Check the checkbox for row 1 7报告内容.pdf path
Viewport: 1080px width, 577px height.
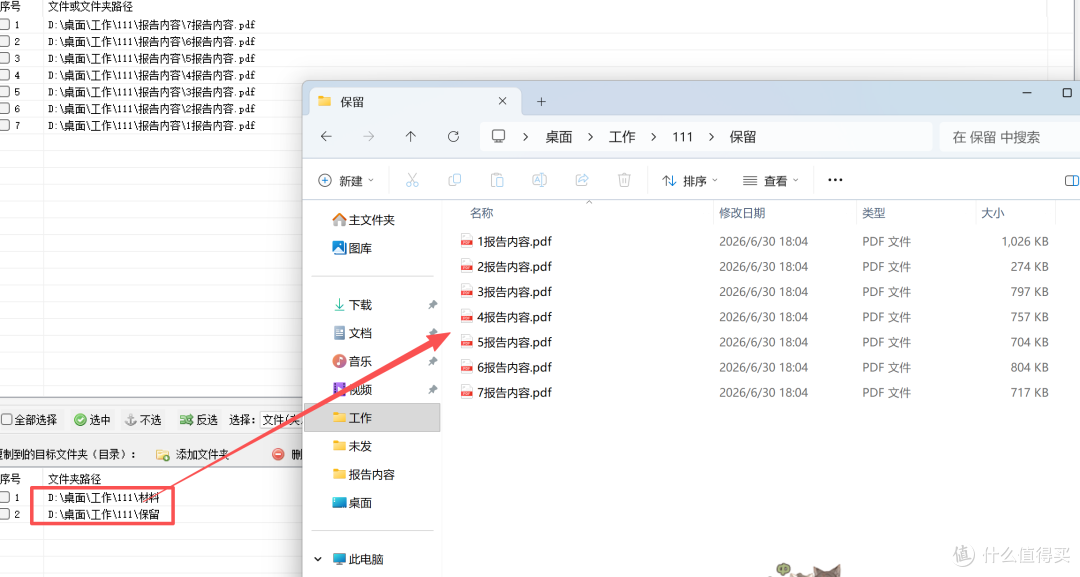[5, 24]
